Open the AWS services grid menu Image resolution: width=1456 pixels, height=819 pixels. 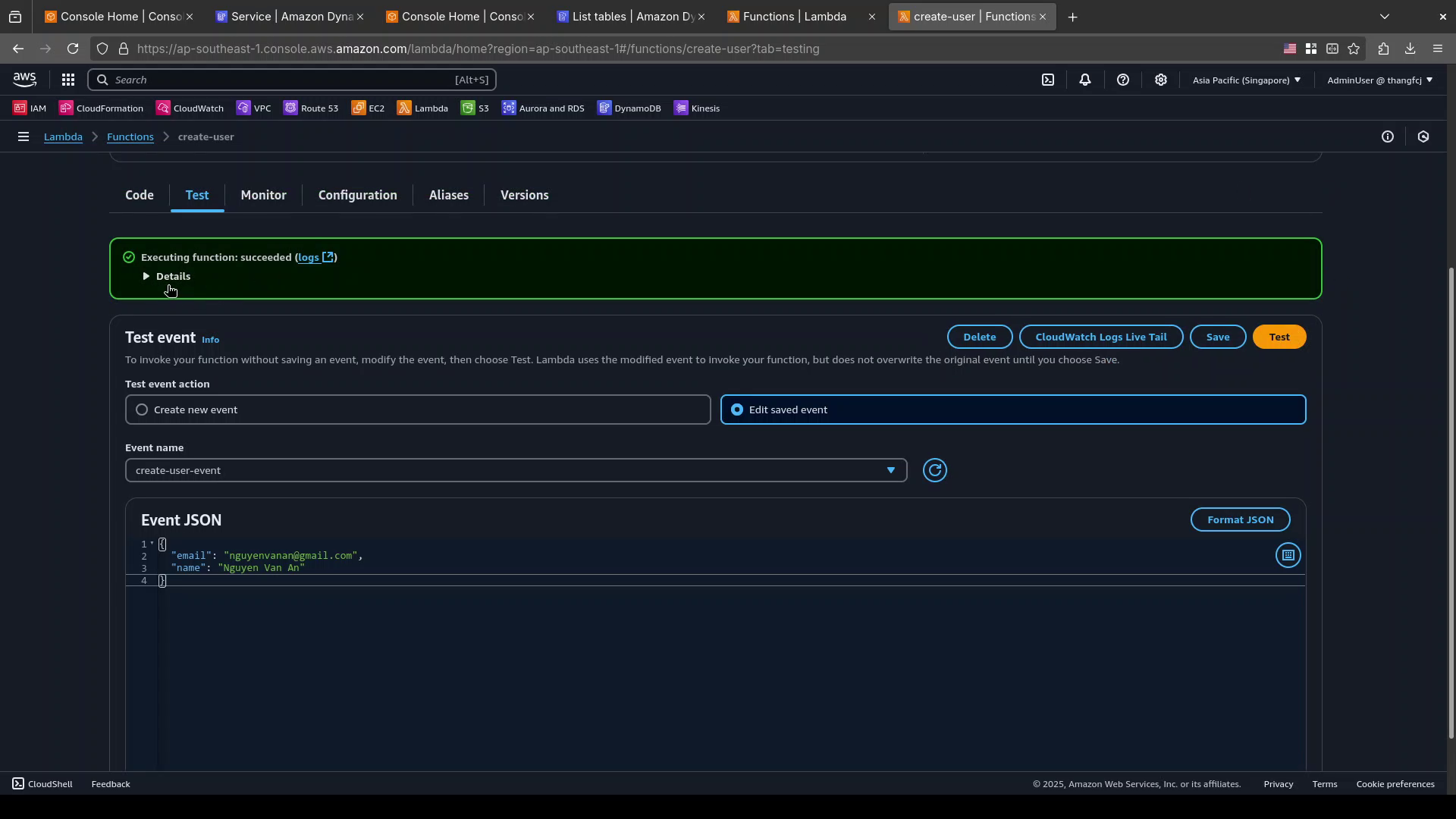tap(67, 80)
